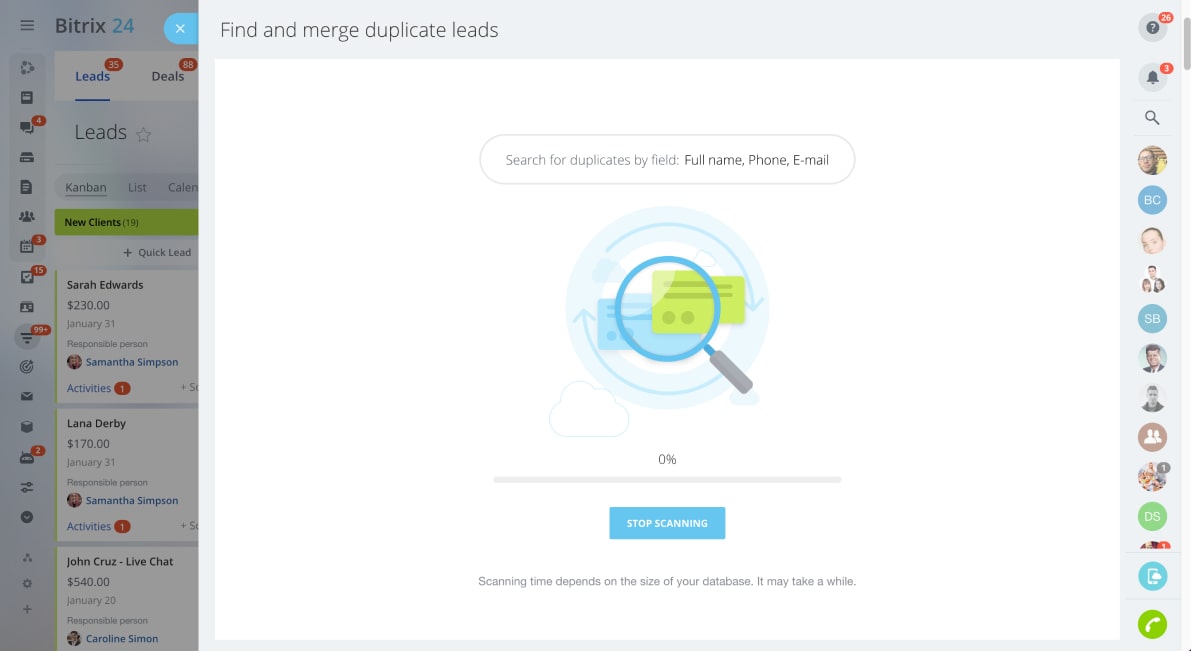Open Samantha Simpson link on Sarah Edwards card
Screen dimensions: 1192x652
(132, 362)
